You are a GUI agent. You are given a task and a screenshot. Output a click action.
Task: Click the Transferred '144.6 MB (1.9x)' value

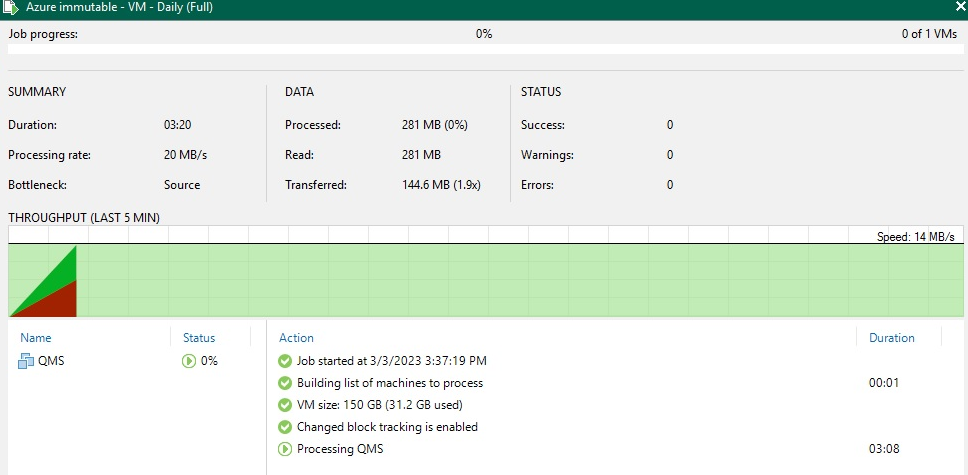pyautogui.click(x=441, y=185)
